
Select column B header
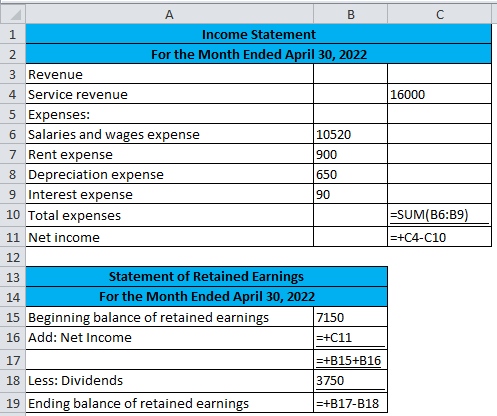[350, 15]
